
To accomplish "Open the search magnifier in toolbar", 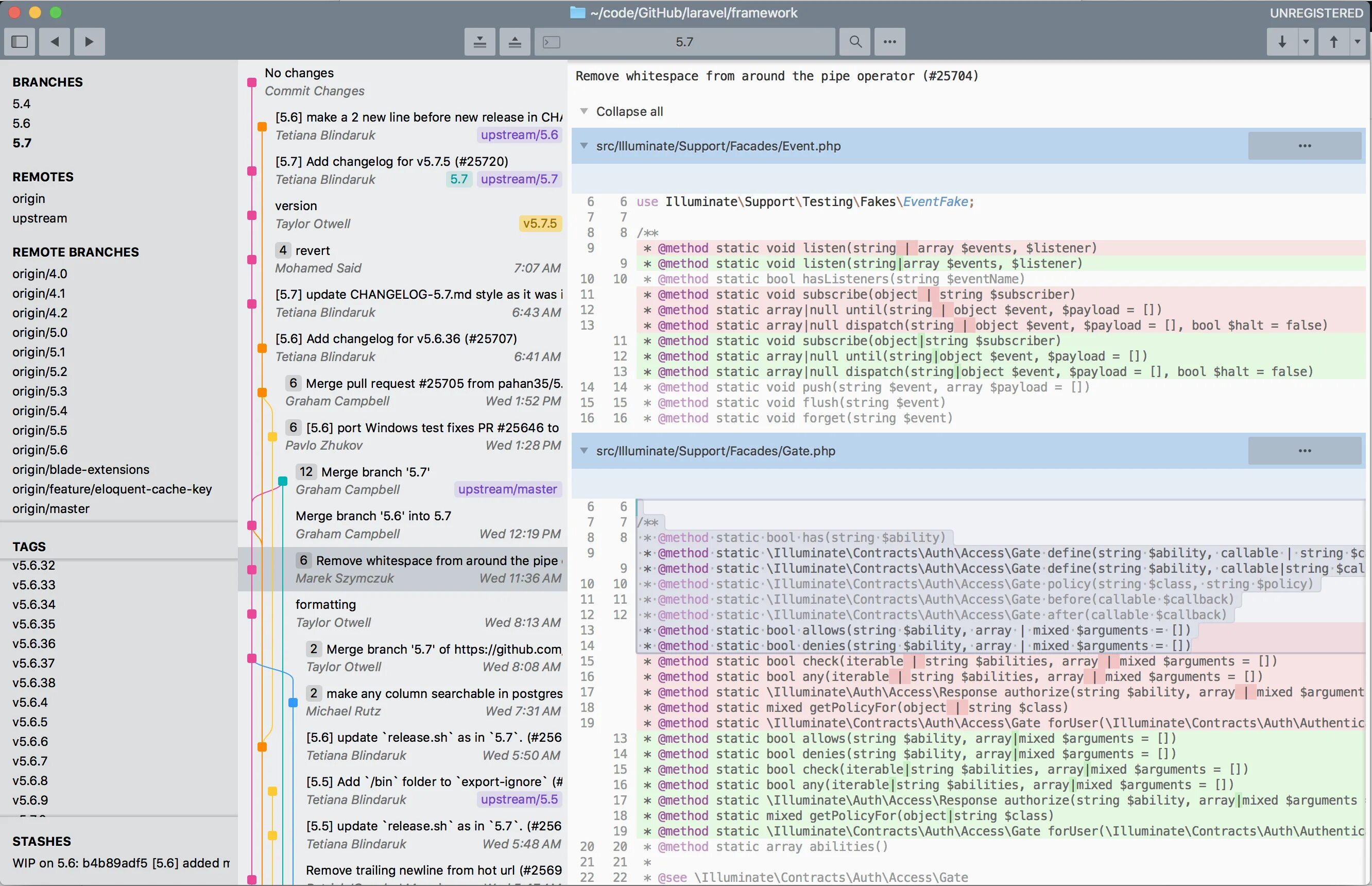I will click(x=855, y=41).
